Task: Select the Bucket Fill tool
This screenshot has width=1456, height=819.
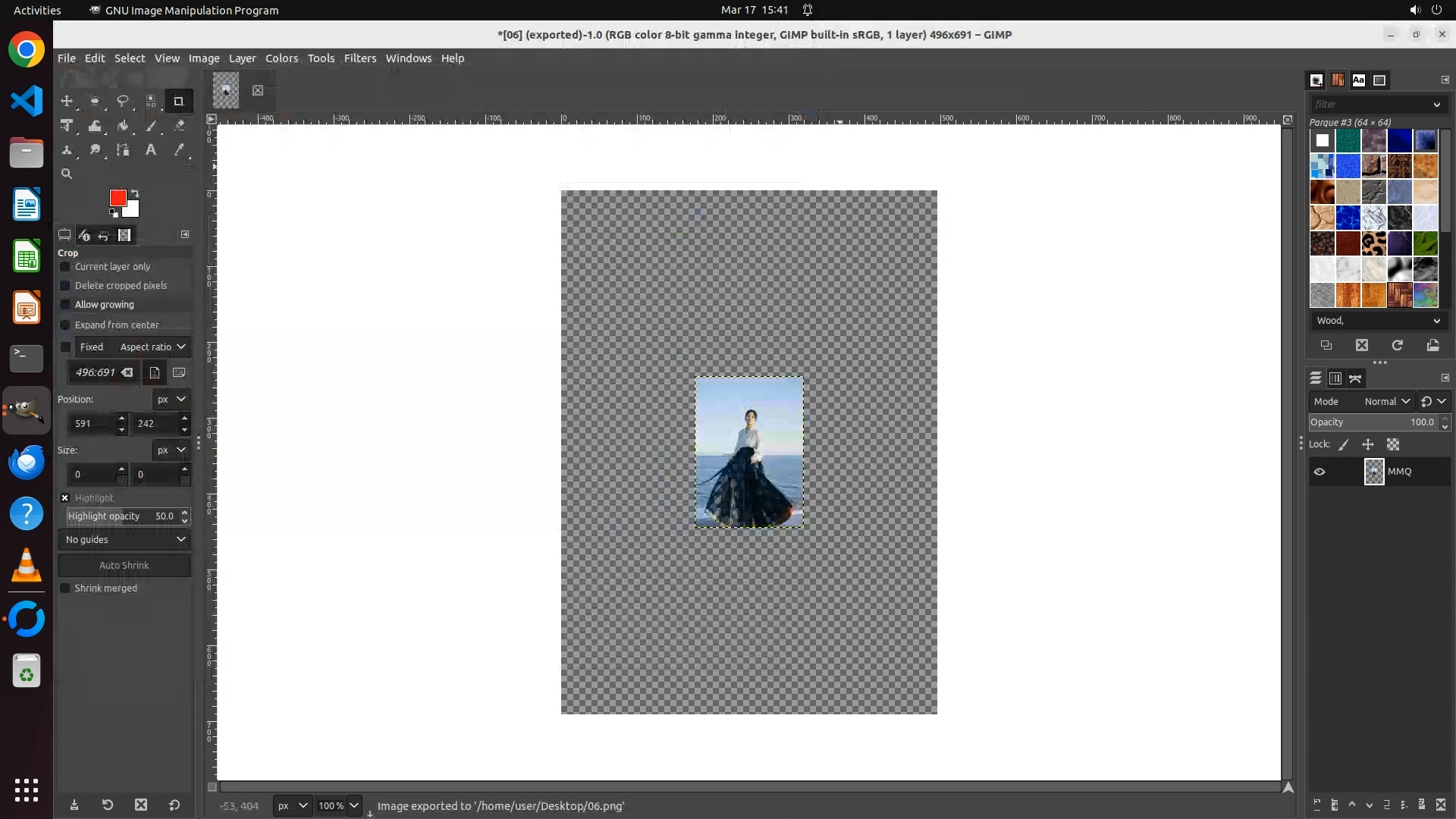Action: (123, 126)
